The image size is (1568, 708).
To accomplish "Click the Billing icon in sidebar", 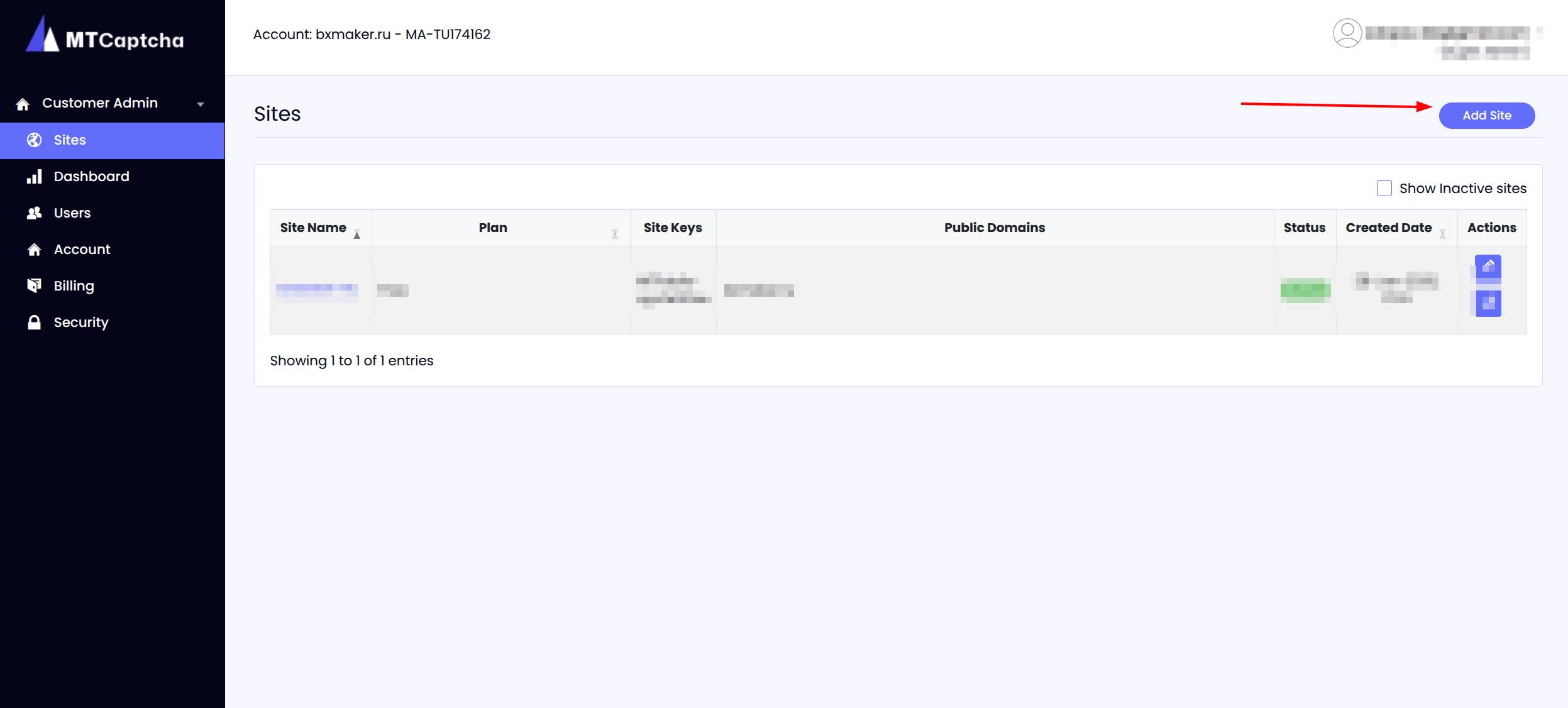I will click(34, 286).
